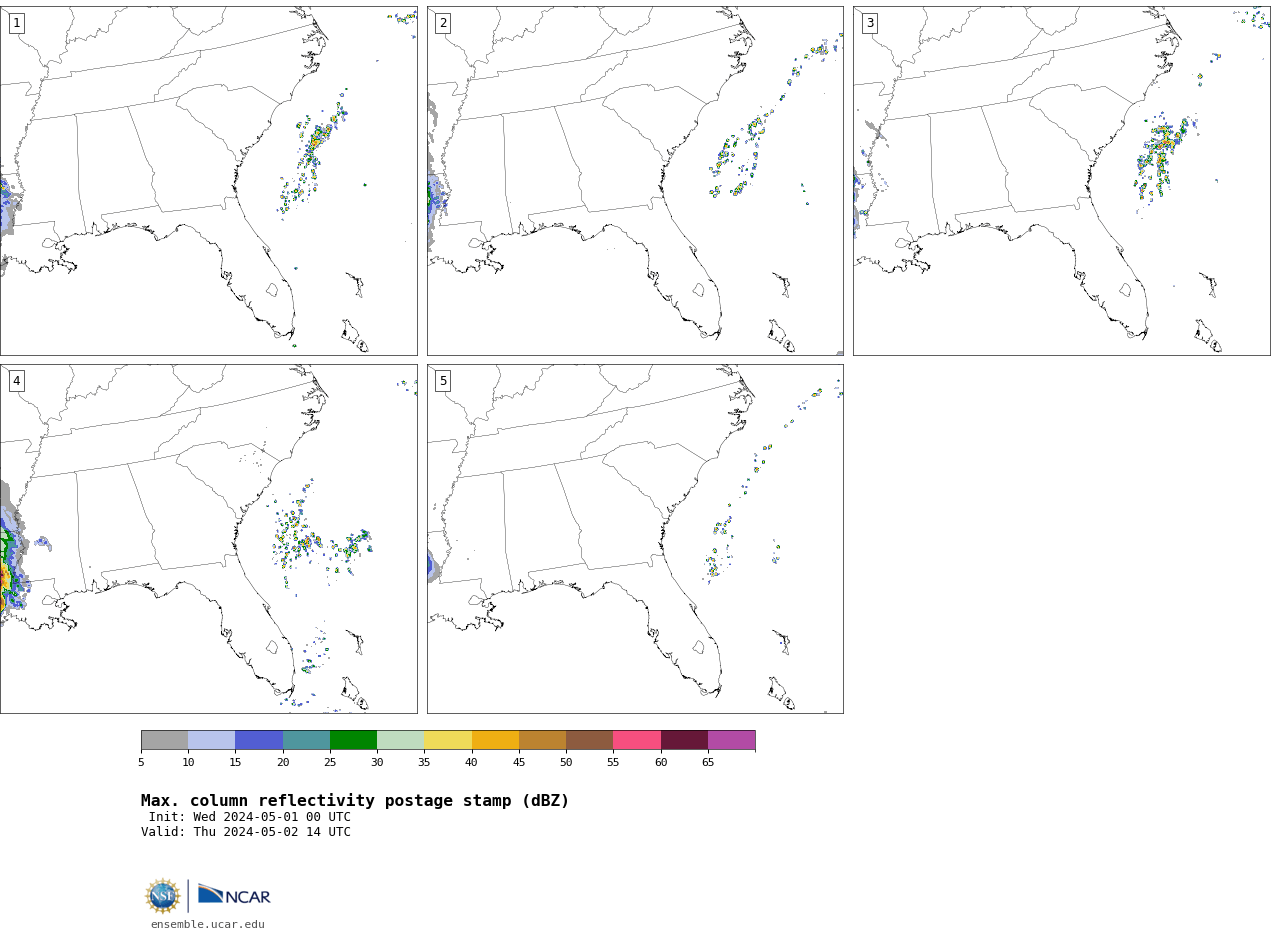This screenshot has height=936, width=1280.
Task: Click the NSF logo icon
Action: pos(163,896)
